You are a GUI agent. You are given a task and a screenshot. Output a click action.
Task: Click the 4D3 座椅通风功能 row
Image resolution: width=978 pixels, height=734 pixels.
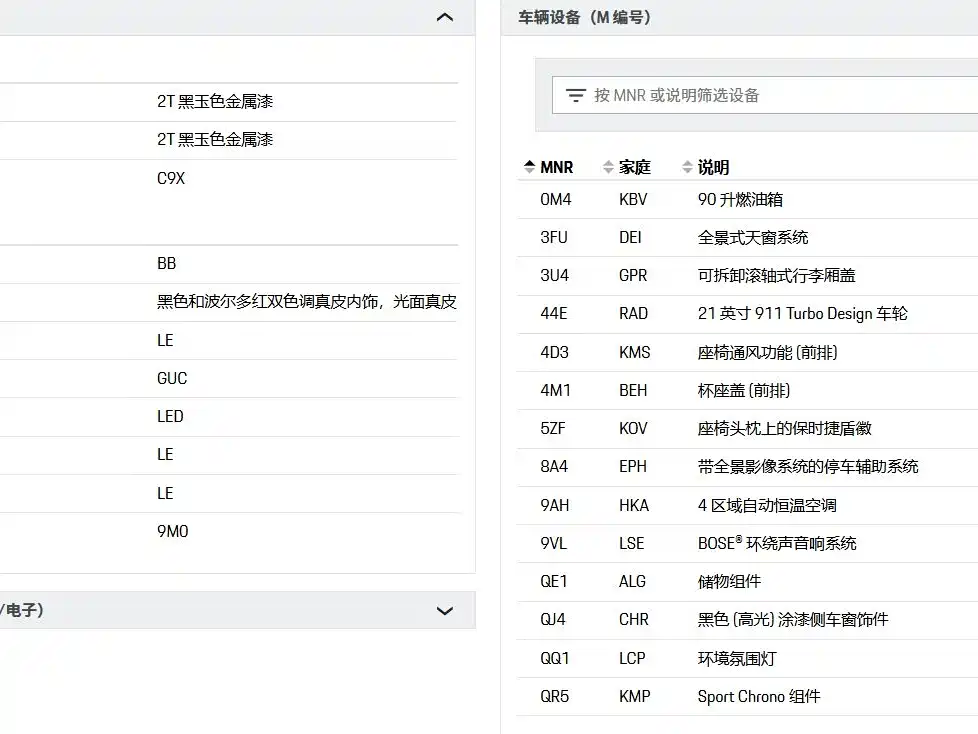(747, 352)
